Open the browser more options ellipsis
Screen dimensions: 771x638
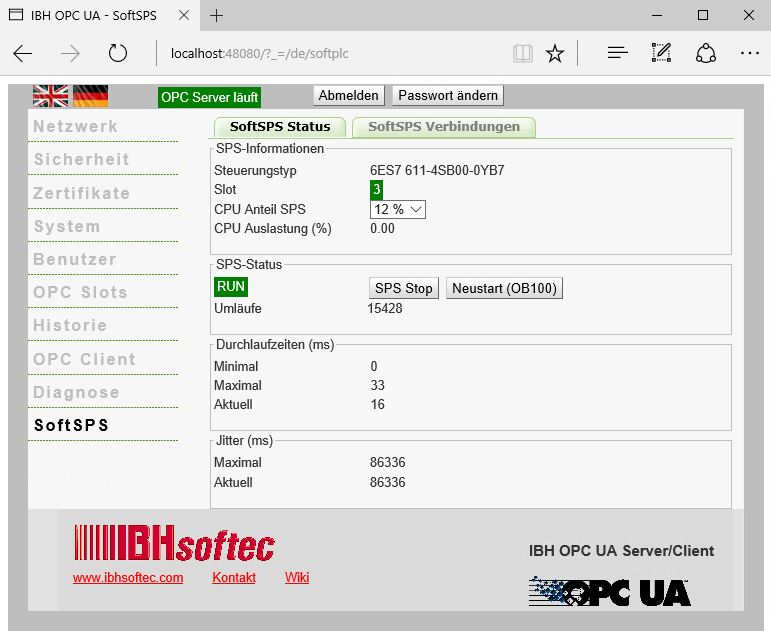tap(749, 53)
